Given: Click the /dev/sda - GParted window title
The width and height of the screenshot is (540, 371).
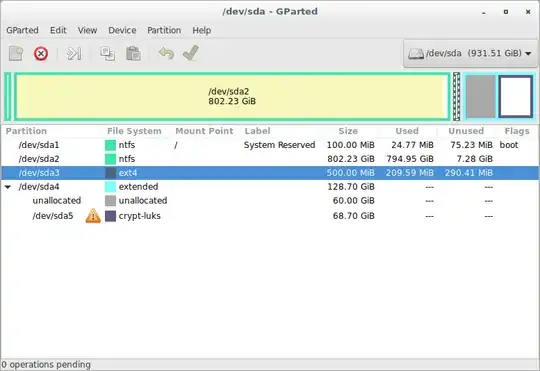Looking at the screenshot, I should coord(270,11).
